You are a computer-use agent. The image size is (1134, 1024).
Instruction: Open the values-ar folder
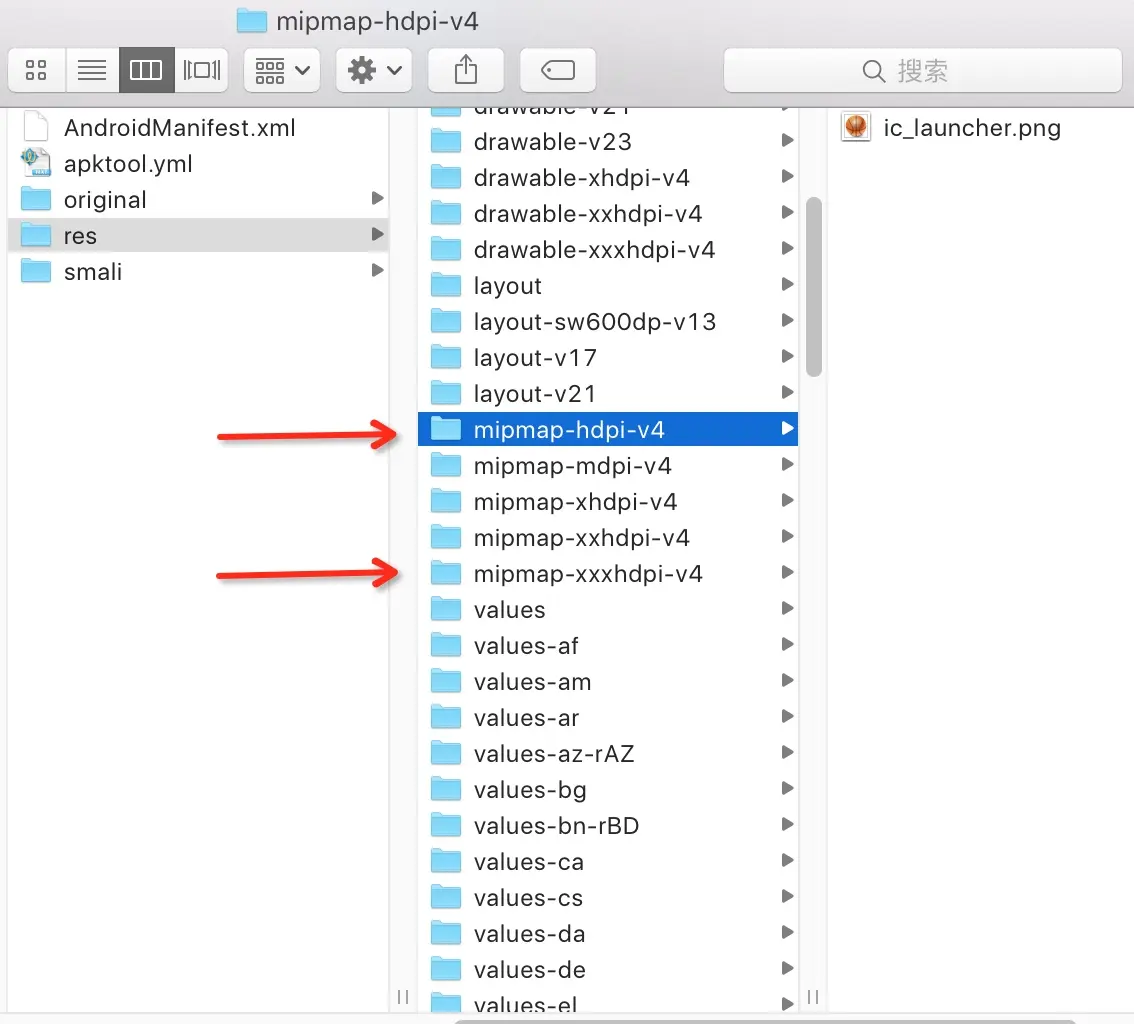click(x=608, y=718)
